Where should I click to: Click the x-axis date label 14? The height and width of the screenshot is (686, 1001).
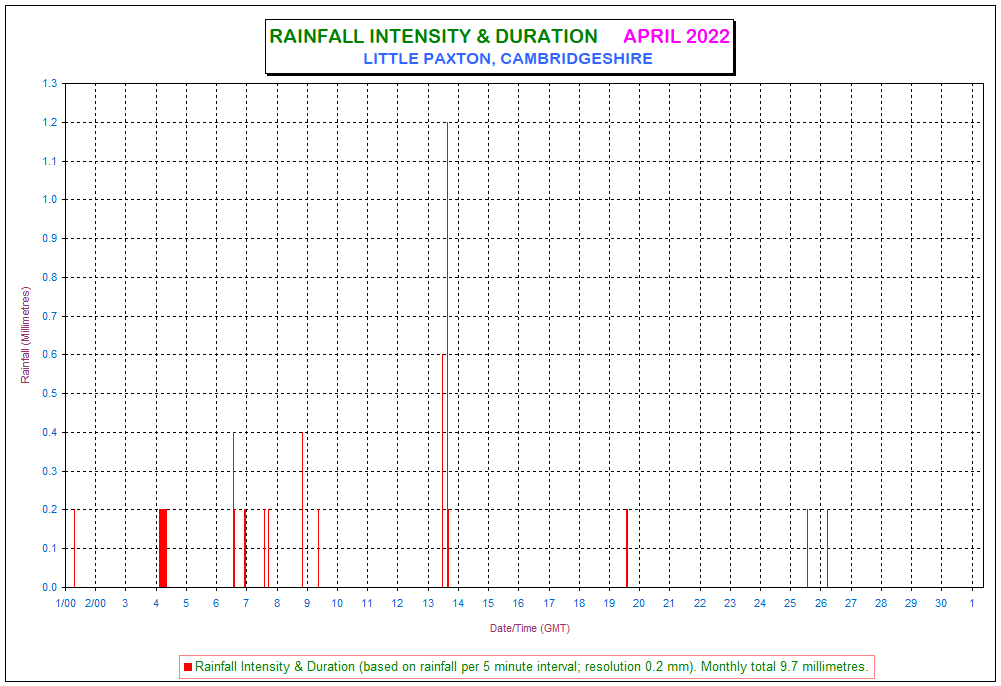coord(458,604)
